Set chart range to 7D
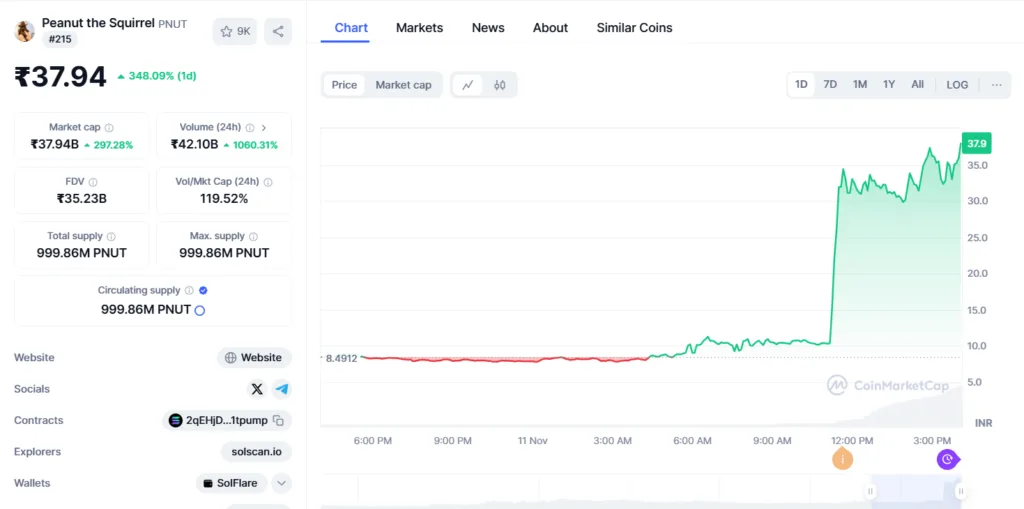 (830, 85)
